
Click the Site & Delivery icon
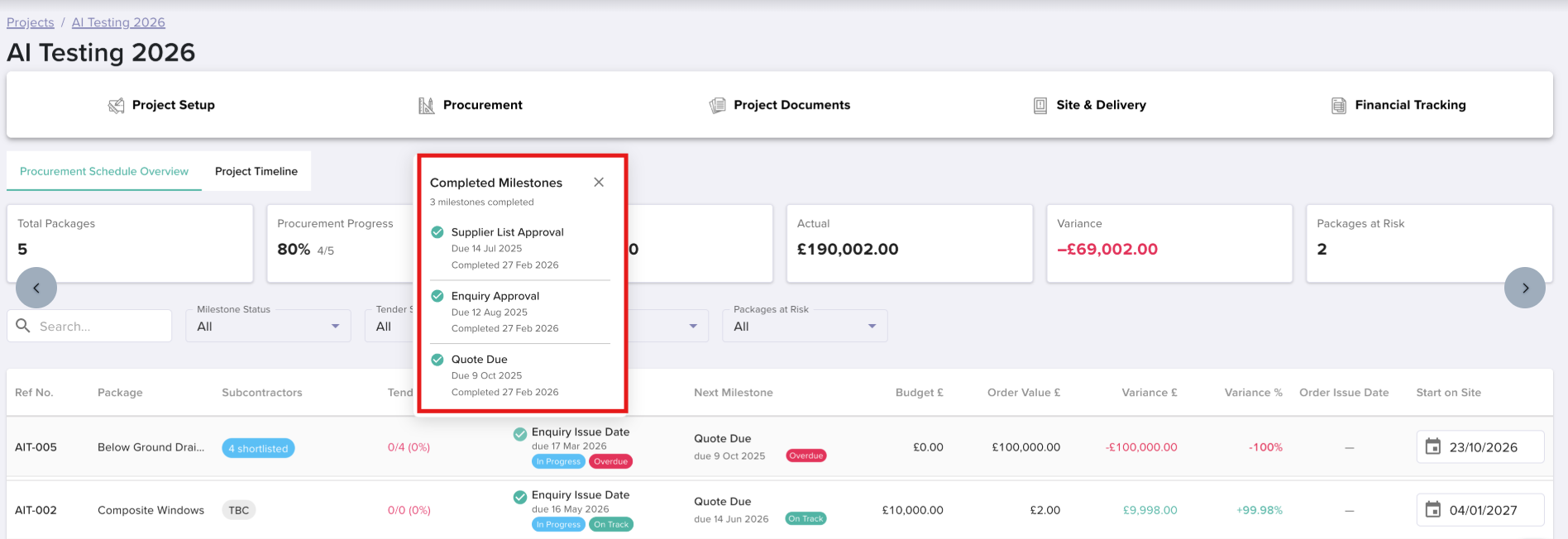[x=1040, y=106]
